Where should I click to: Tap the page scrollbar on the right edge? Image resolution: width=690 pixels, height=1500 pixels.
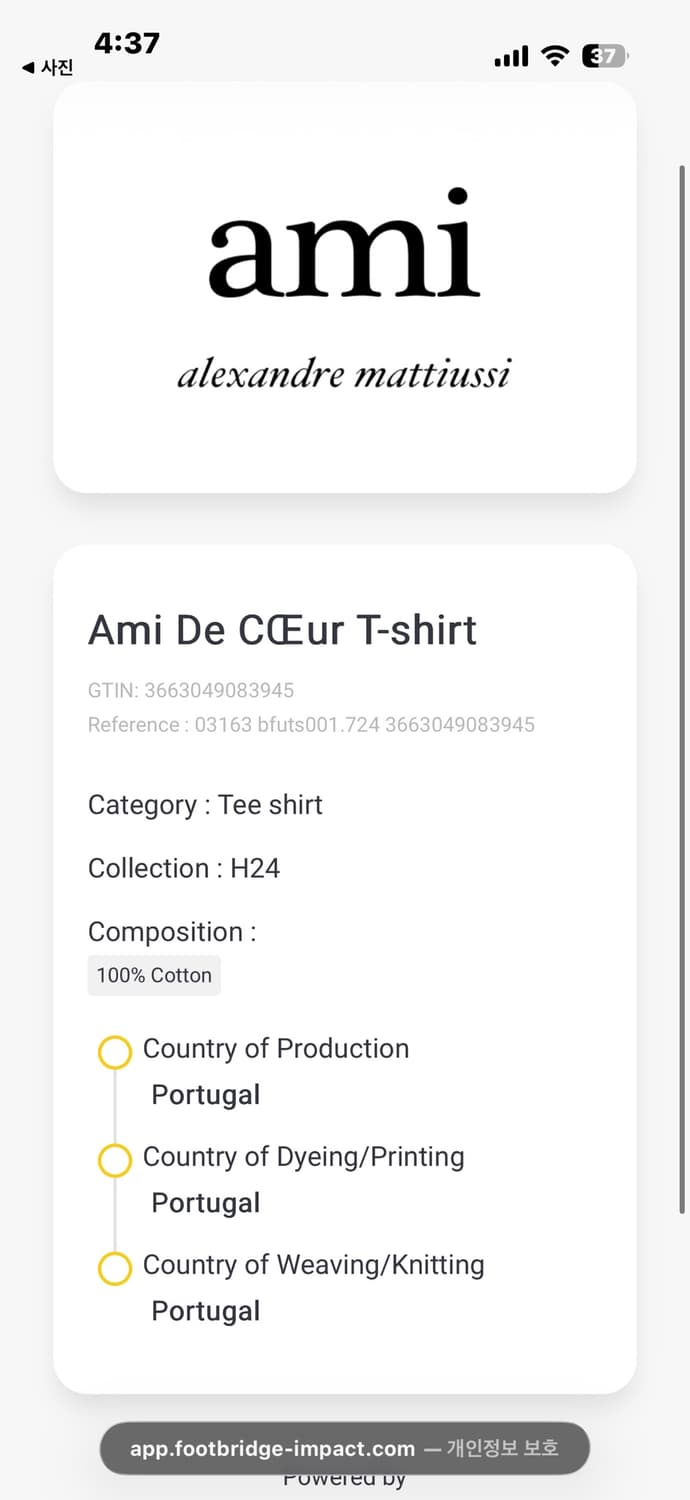pyautogui.click(x=683, y=690)
